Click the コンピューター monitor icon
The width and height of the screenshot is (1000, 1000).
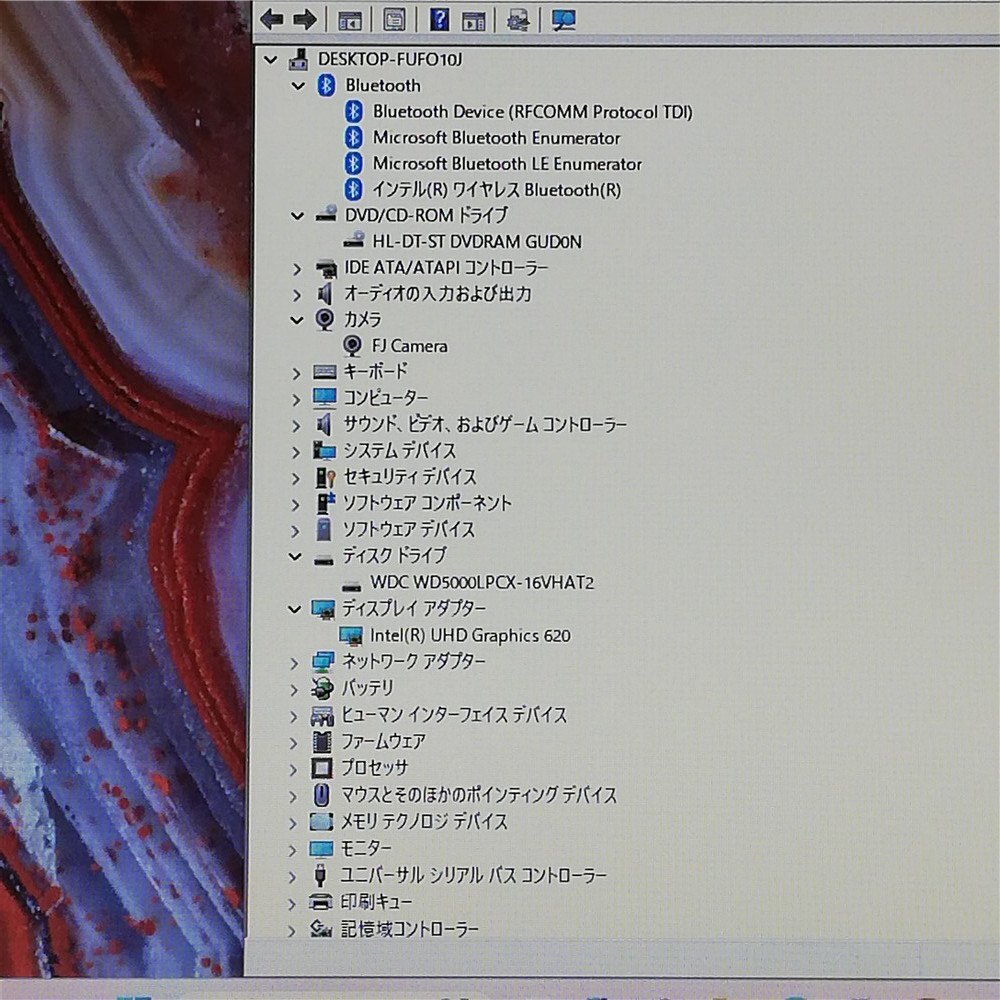tap(325, 398)
